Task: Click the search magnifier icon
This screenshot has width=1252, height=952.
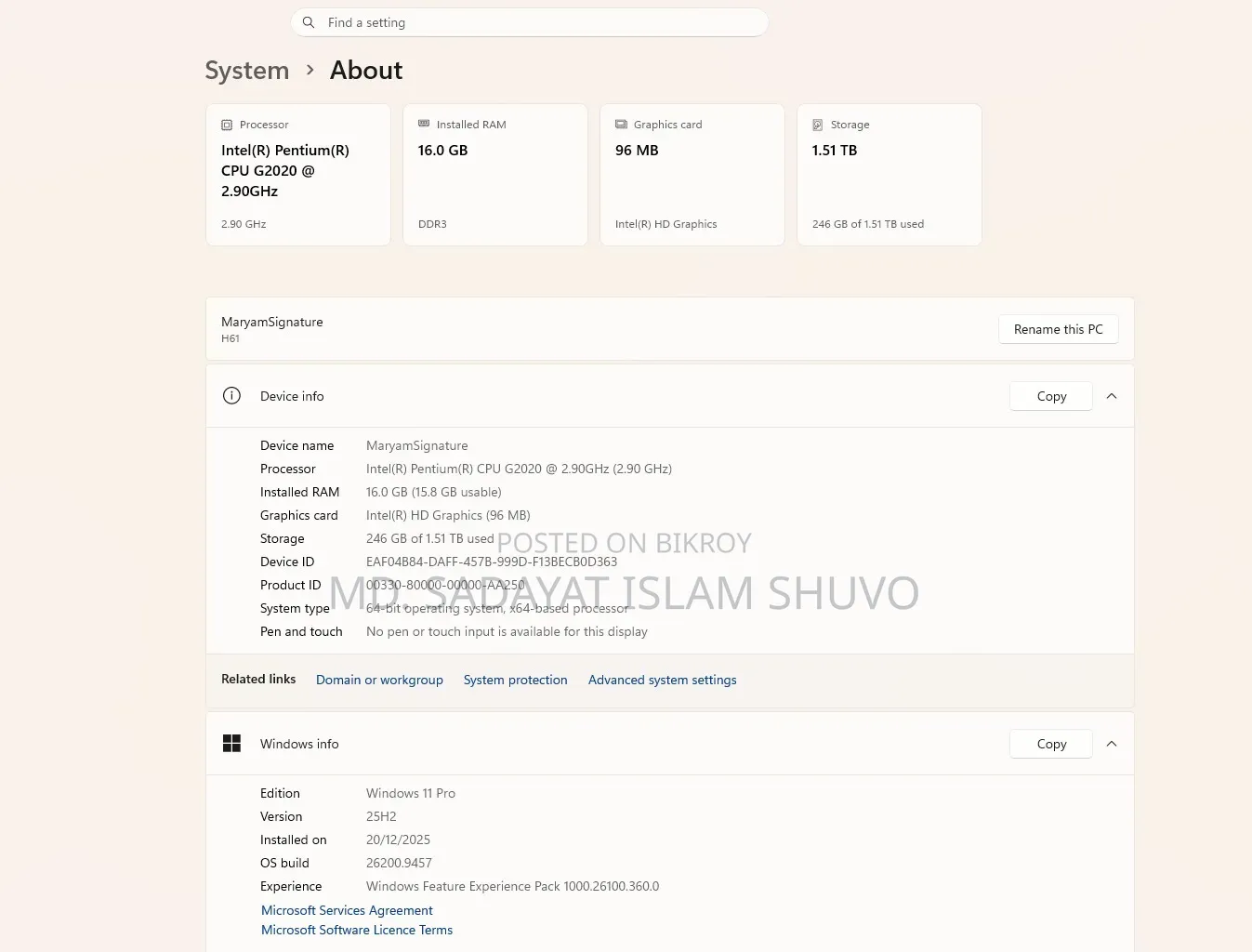Action: coord(309,22)
